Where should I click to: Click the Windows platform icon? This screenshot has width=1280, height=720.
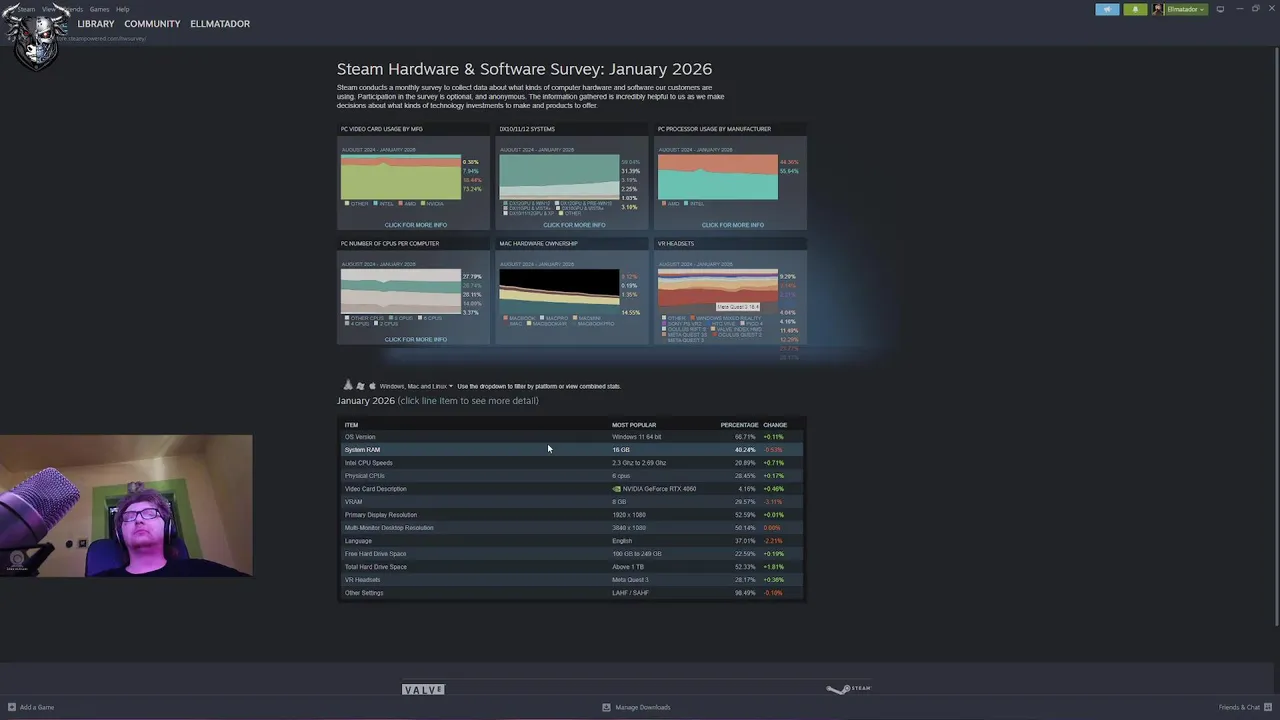tap(360, 386)
